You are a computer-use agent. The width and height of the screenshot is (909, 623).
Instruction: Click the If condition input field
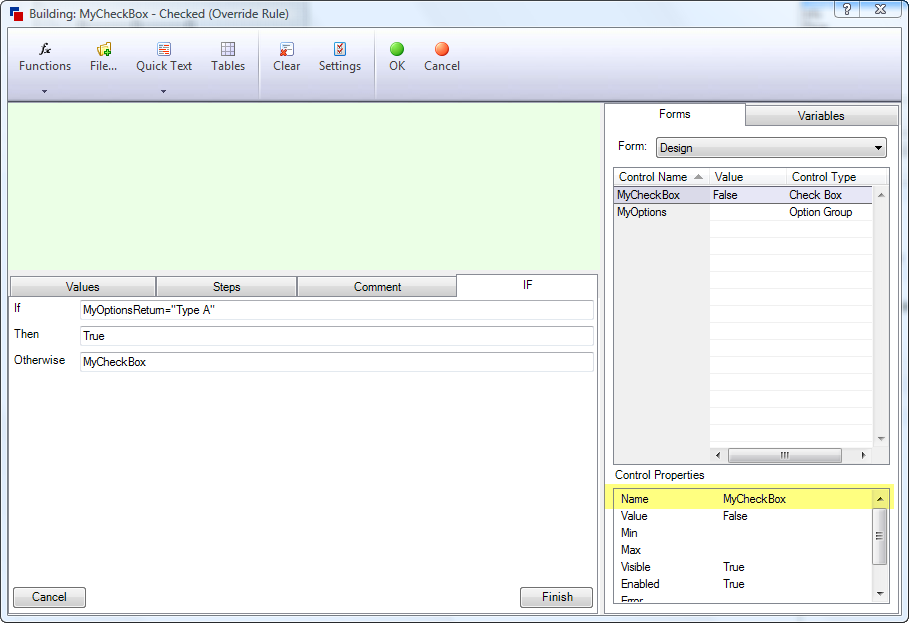[x=336, y=310]
